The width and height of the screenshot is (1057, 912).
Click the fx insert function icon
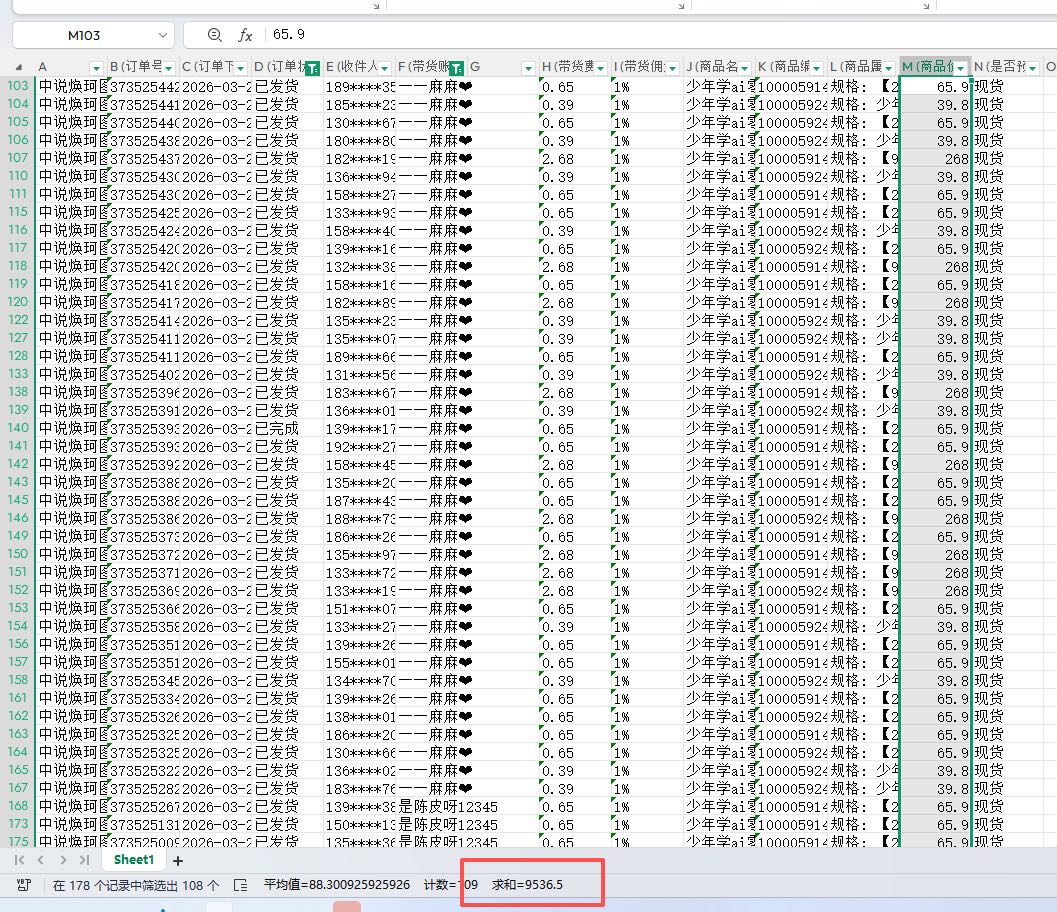244,35
